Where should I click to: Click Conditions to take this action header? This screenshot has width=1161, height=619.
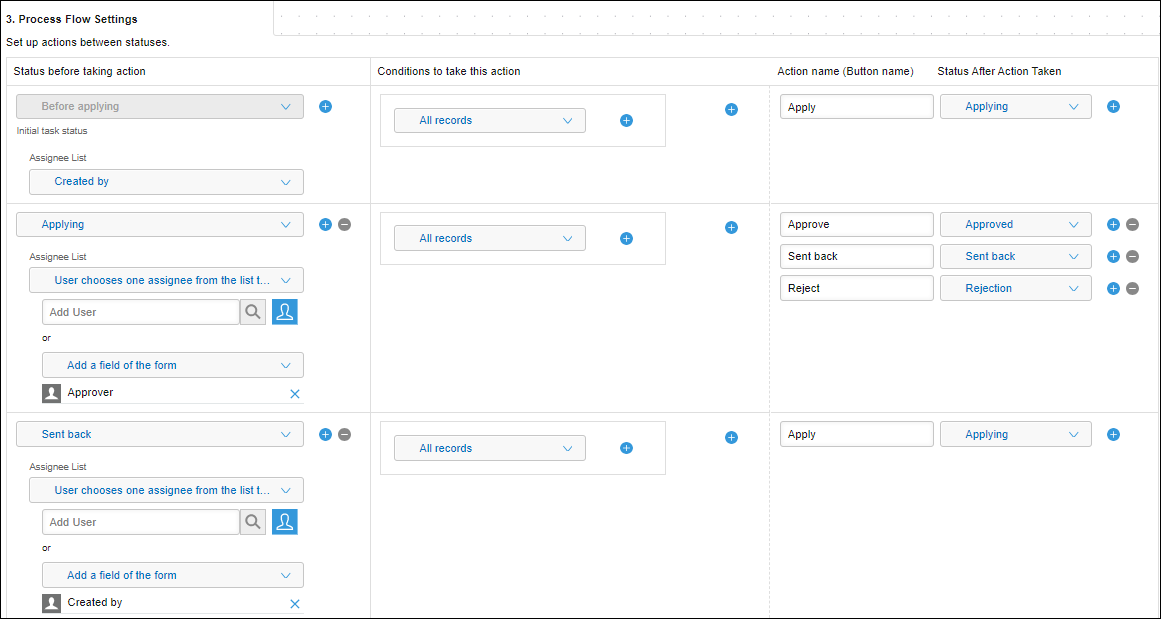(449, 71)
